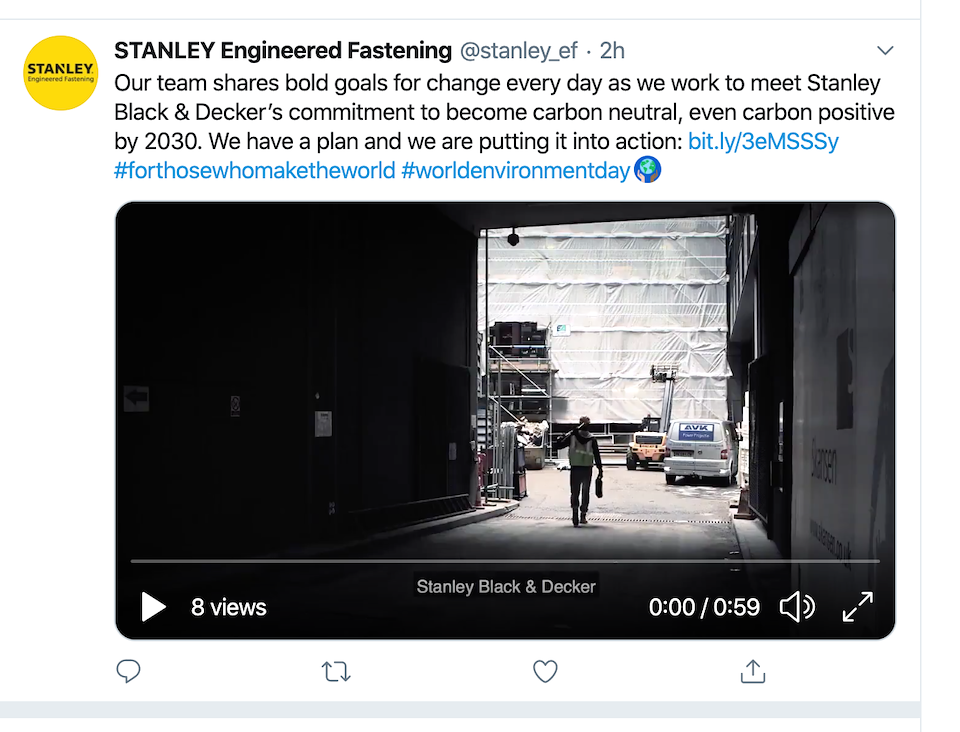
Task: Click the 2h tweet timestamp
Action: coord(612,50)
